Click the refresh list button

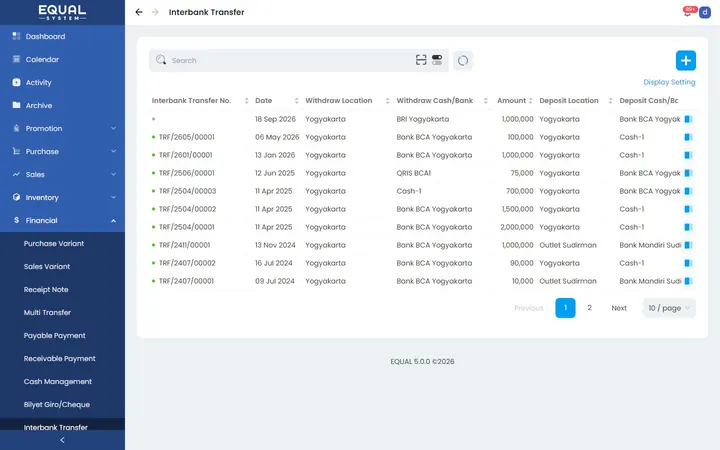coord(463,61)
